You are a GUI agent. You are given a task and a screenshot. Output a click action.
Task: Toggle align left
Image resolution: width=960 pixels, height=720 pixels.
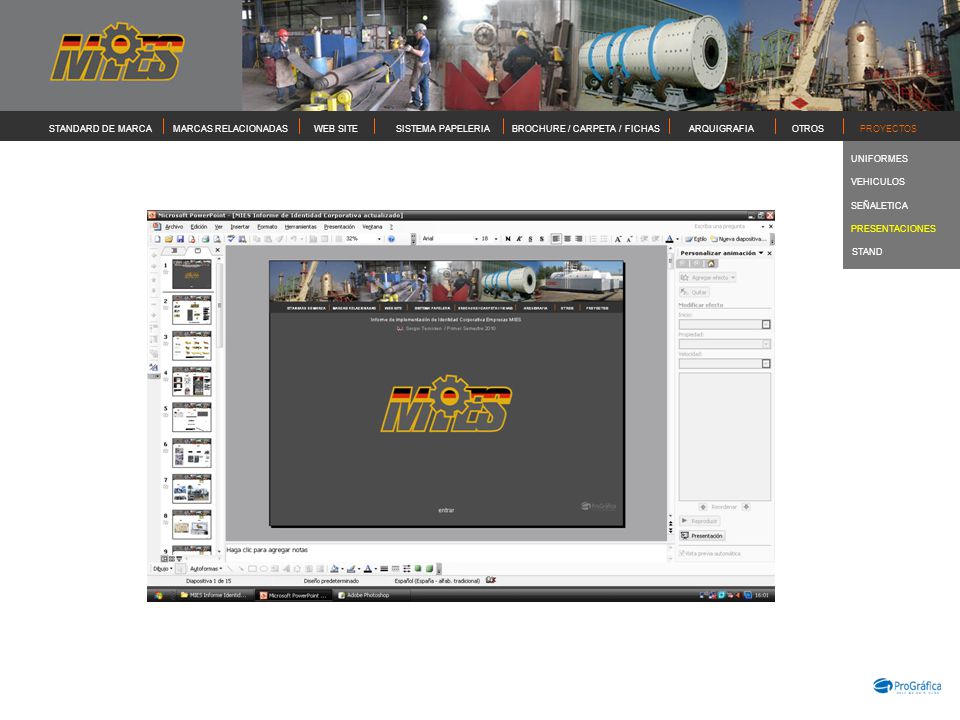click(556, 239)
